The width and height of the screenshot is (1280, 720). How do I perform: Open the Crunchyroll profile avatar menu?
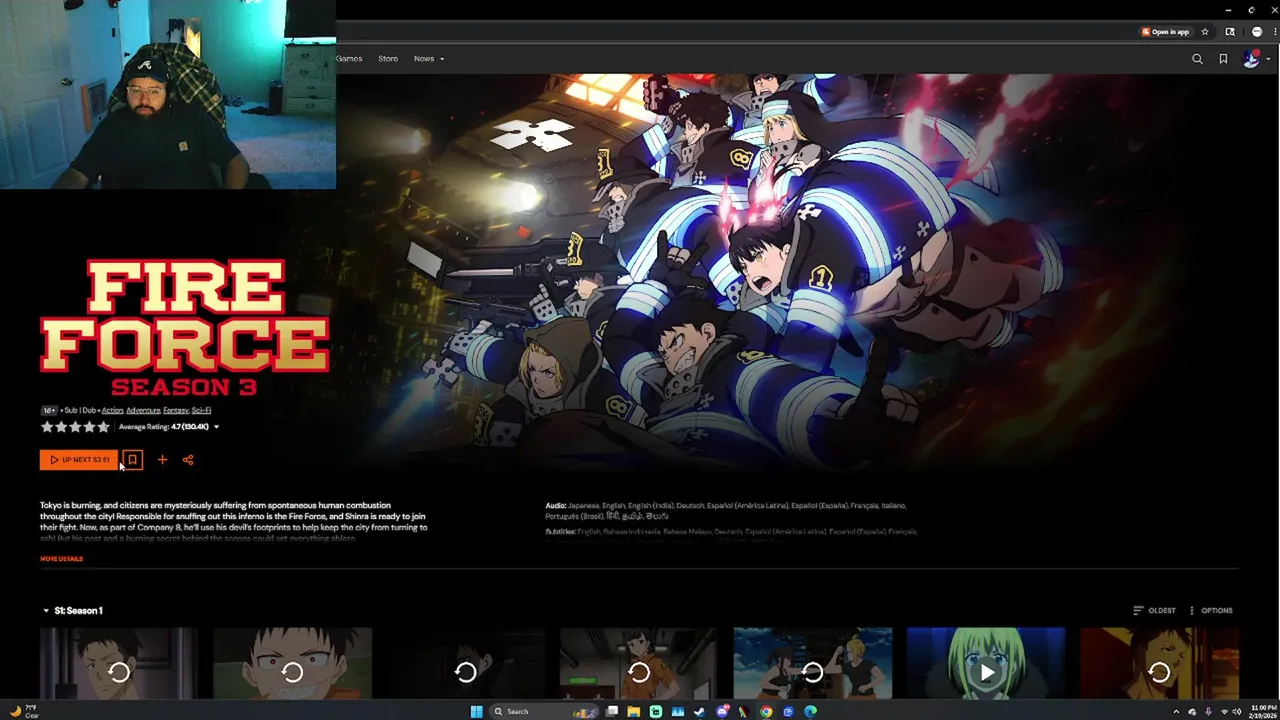[1251, 59]
